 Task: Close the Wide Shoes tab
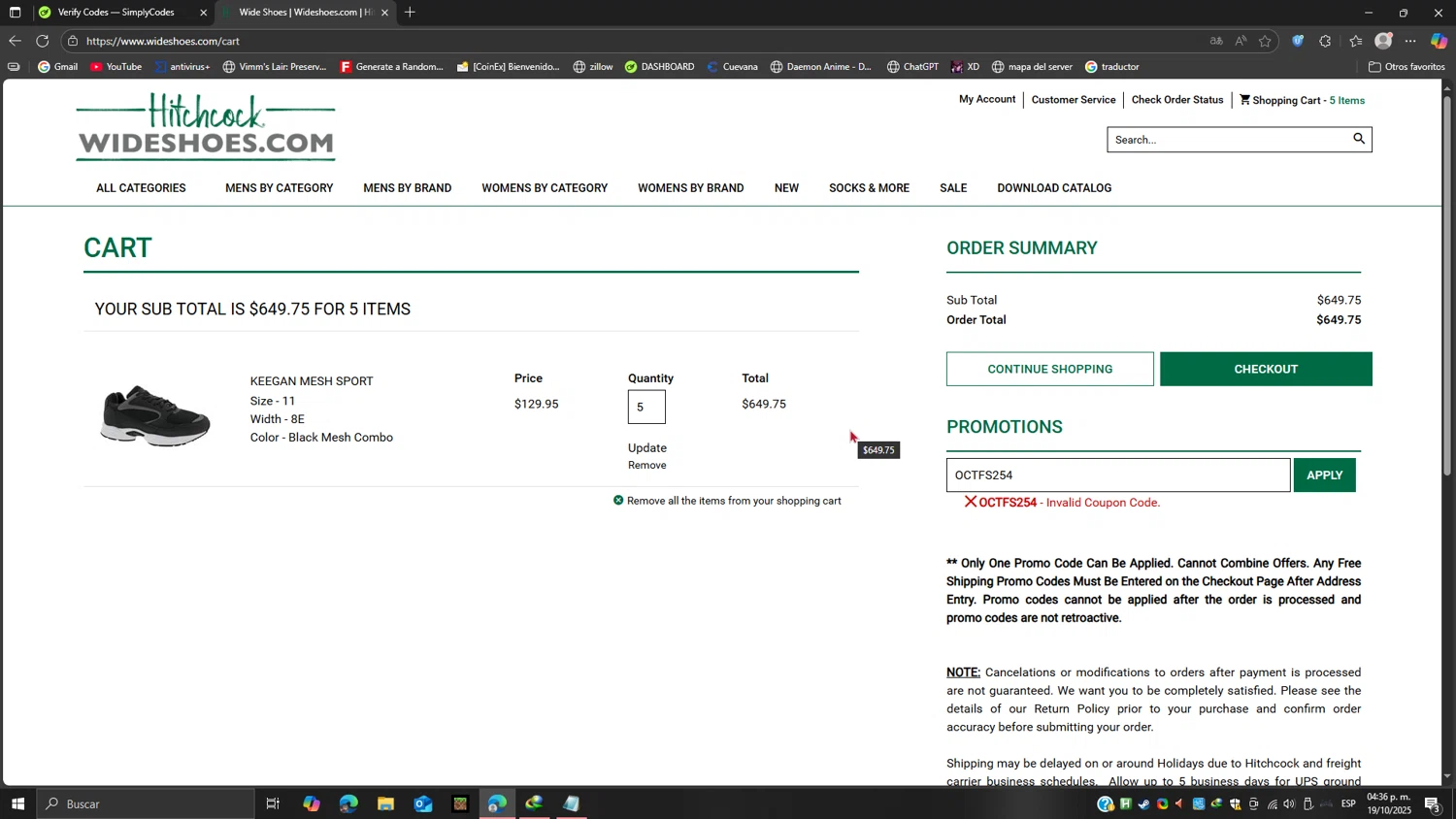click(x=384, y=13)
